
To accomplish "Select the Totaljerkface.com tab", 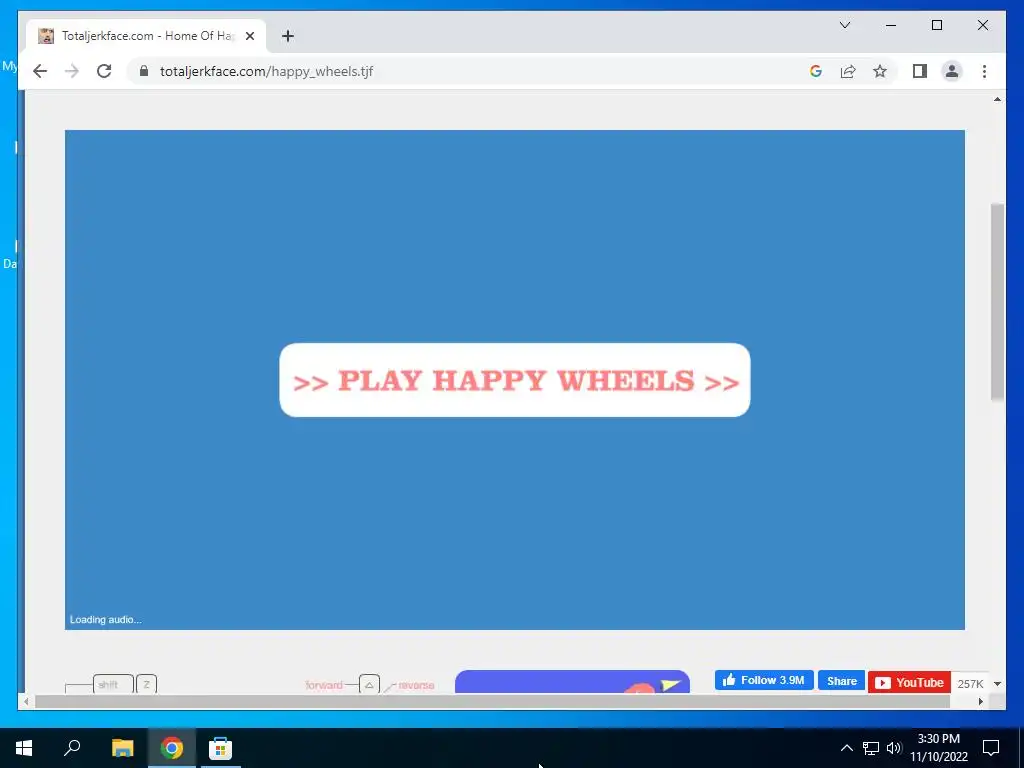I will (146, 36).
